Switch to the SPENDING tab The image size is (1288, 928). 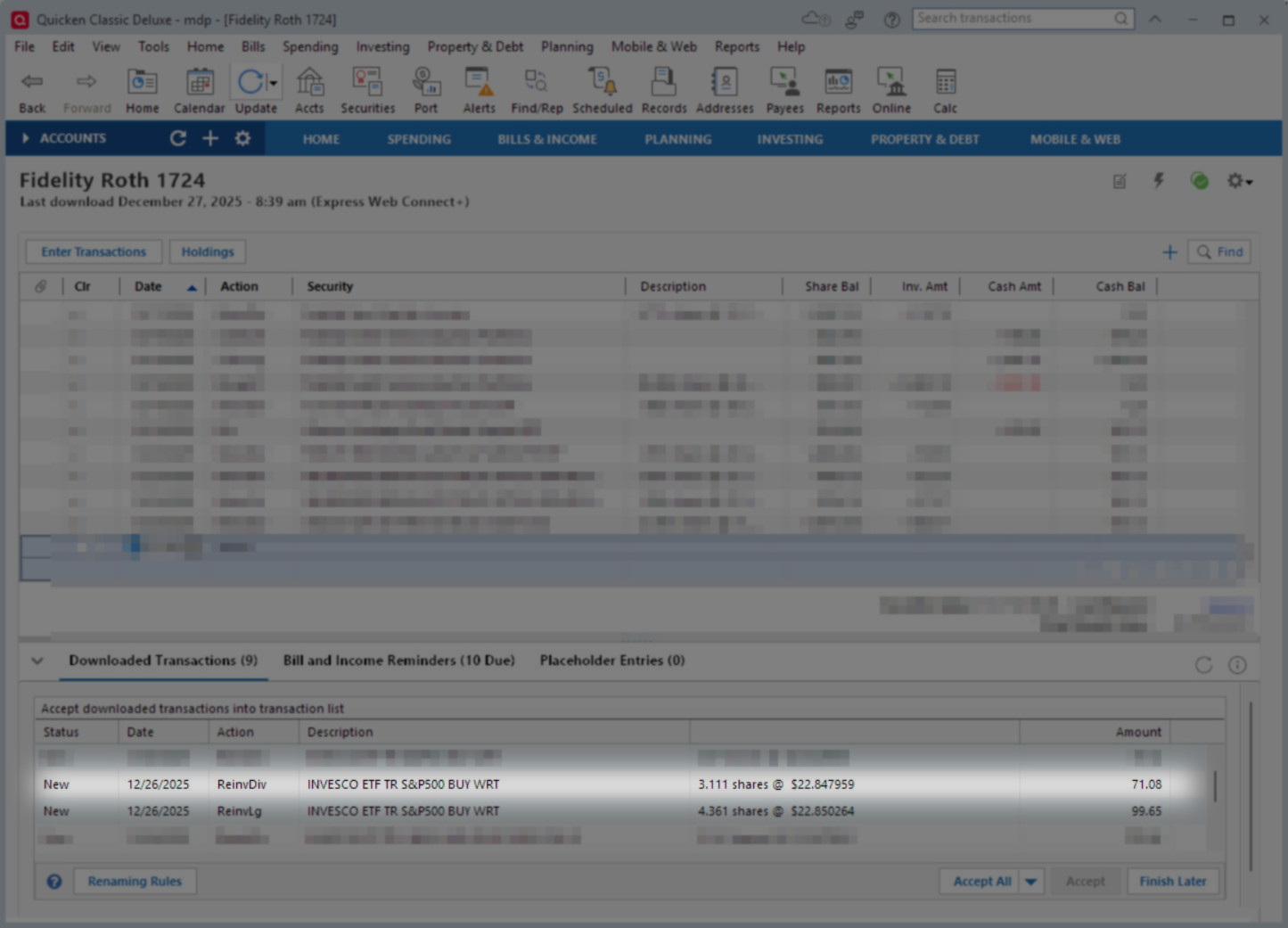[419, 139]
